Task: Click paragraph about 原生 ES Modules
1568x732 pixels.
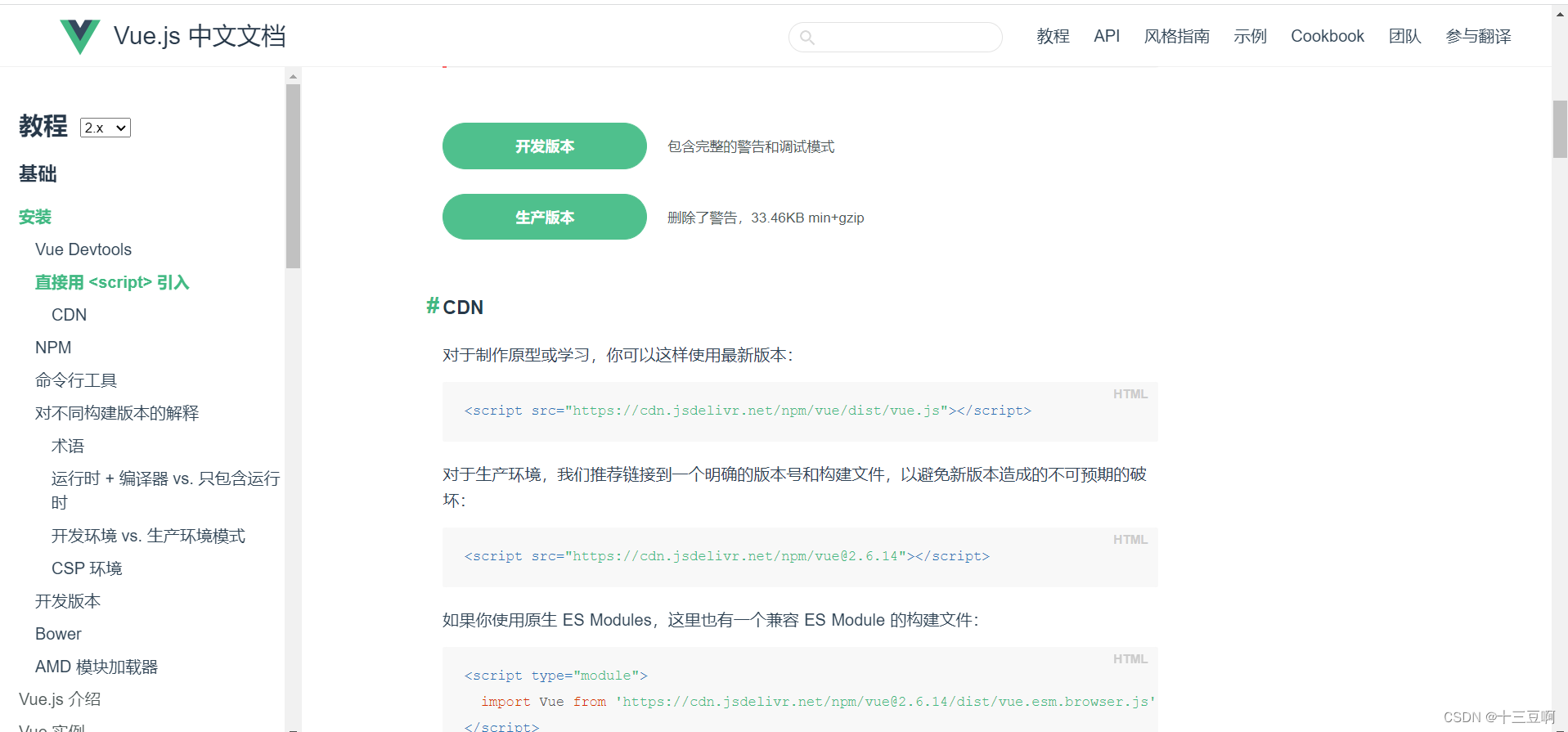Action: tap(711, 620)
